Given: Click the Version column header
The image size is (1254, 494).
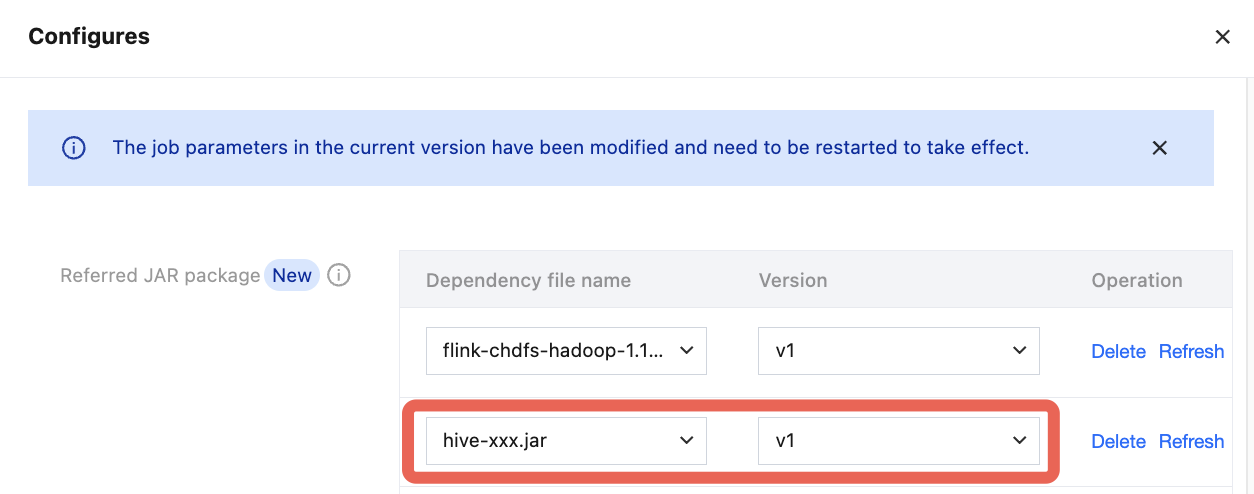Looking at the screenshot, I should coord(793,280).
